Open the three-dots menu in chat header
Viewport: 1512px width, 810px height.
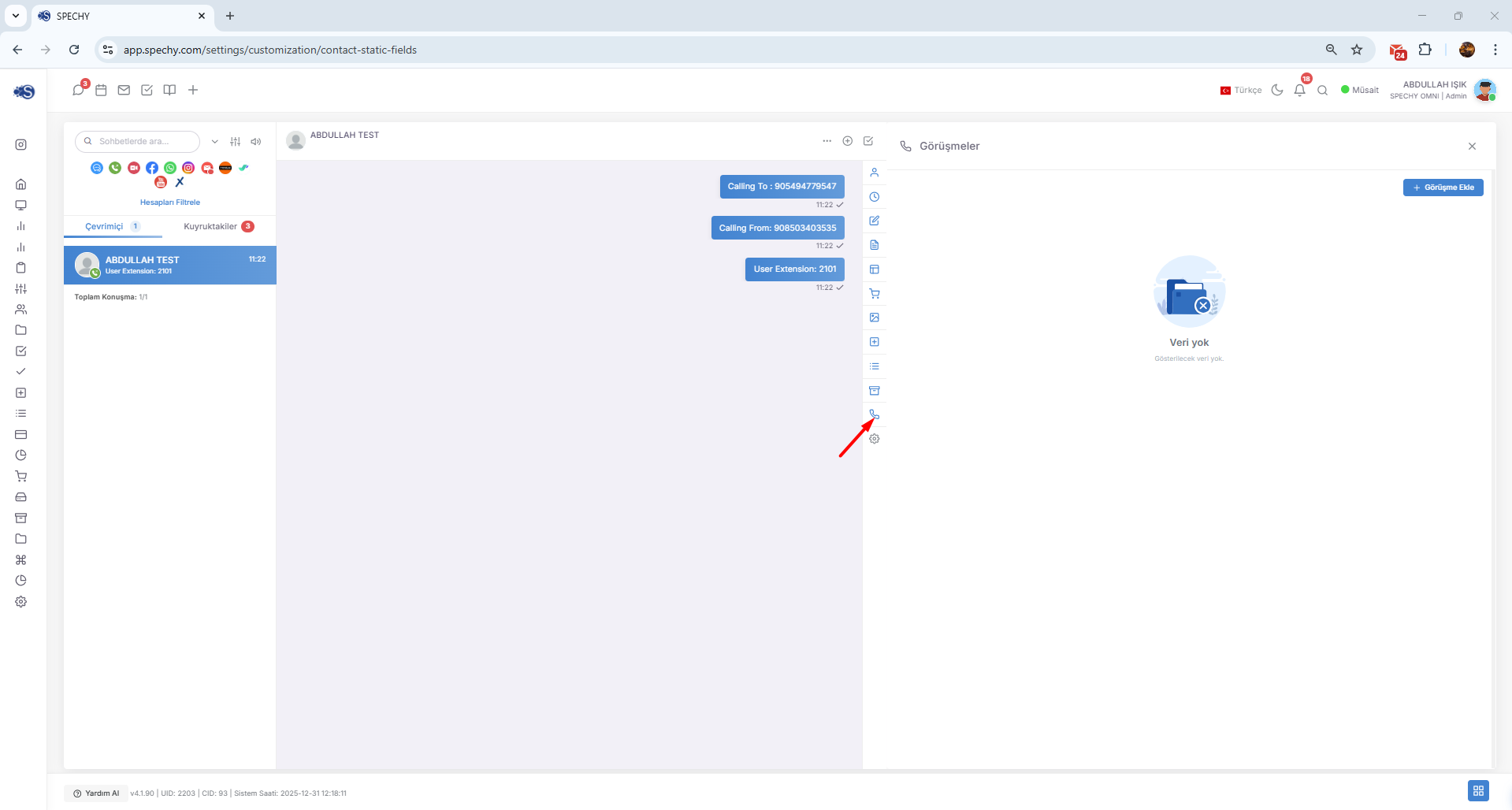pos(827,141)
